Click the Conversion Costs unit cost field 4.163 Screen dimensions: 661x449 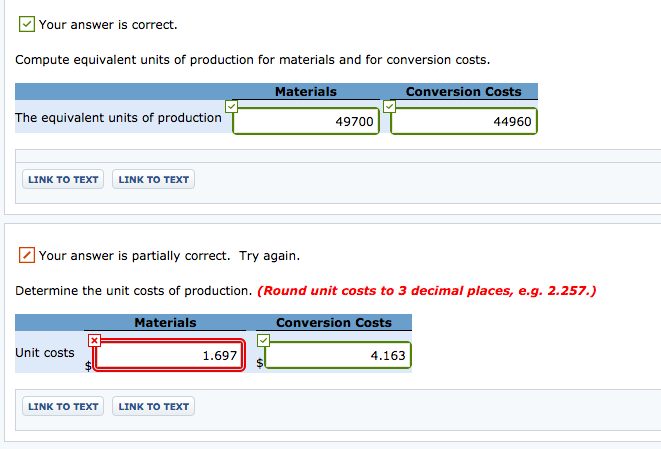coord(338,355)
